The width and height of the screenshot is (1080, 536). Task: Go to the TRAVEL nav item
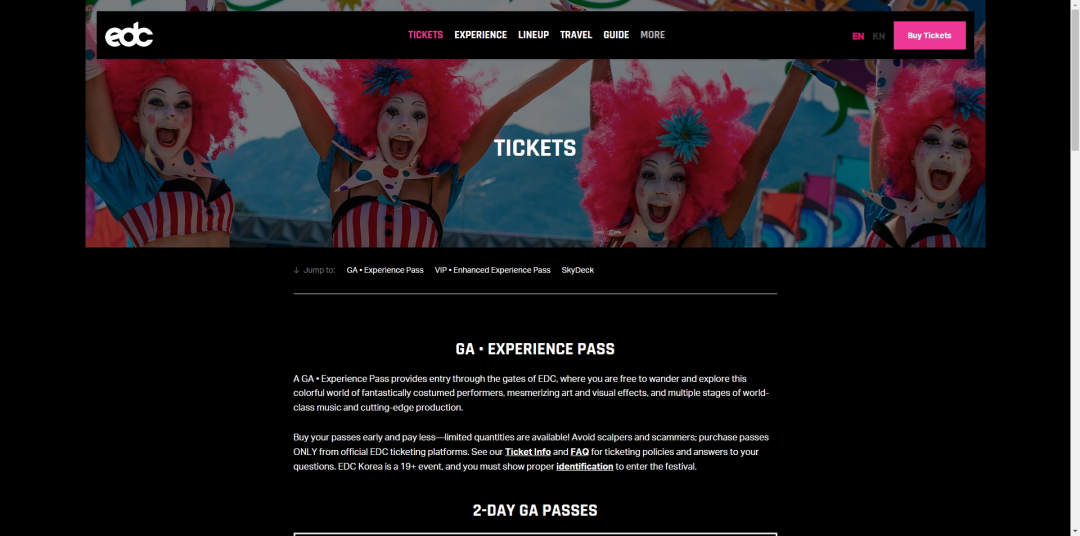click(x=576, y=35)
